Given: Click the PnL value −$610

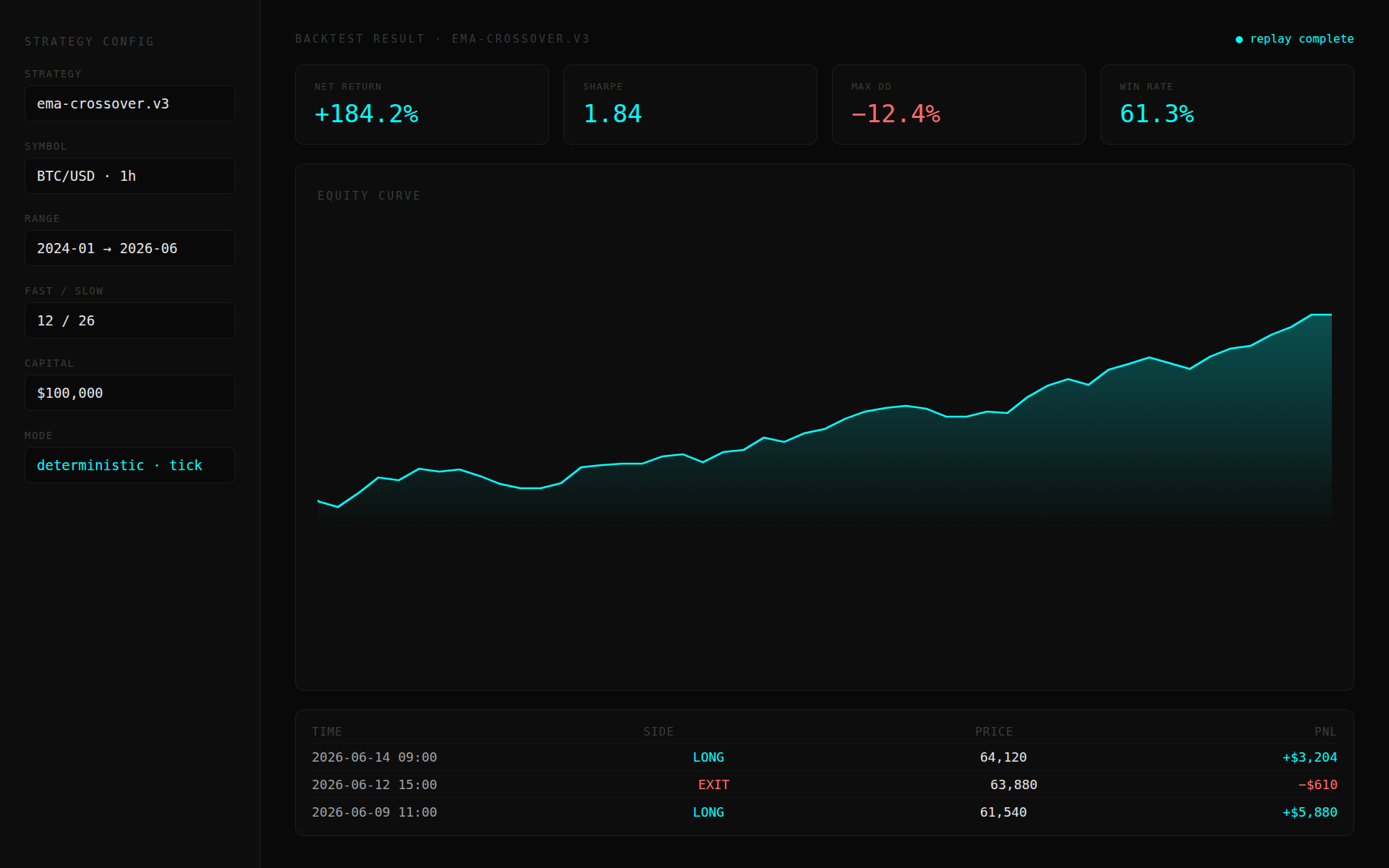Looking at the screenshot, I should click(x=1317, y=785).
